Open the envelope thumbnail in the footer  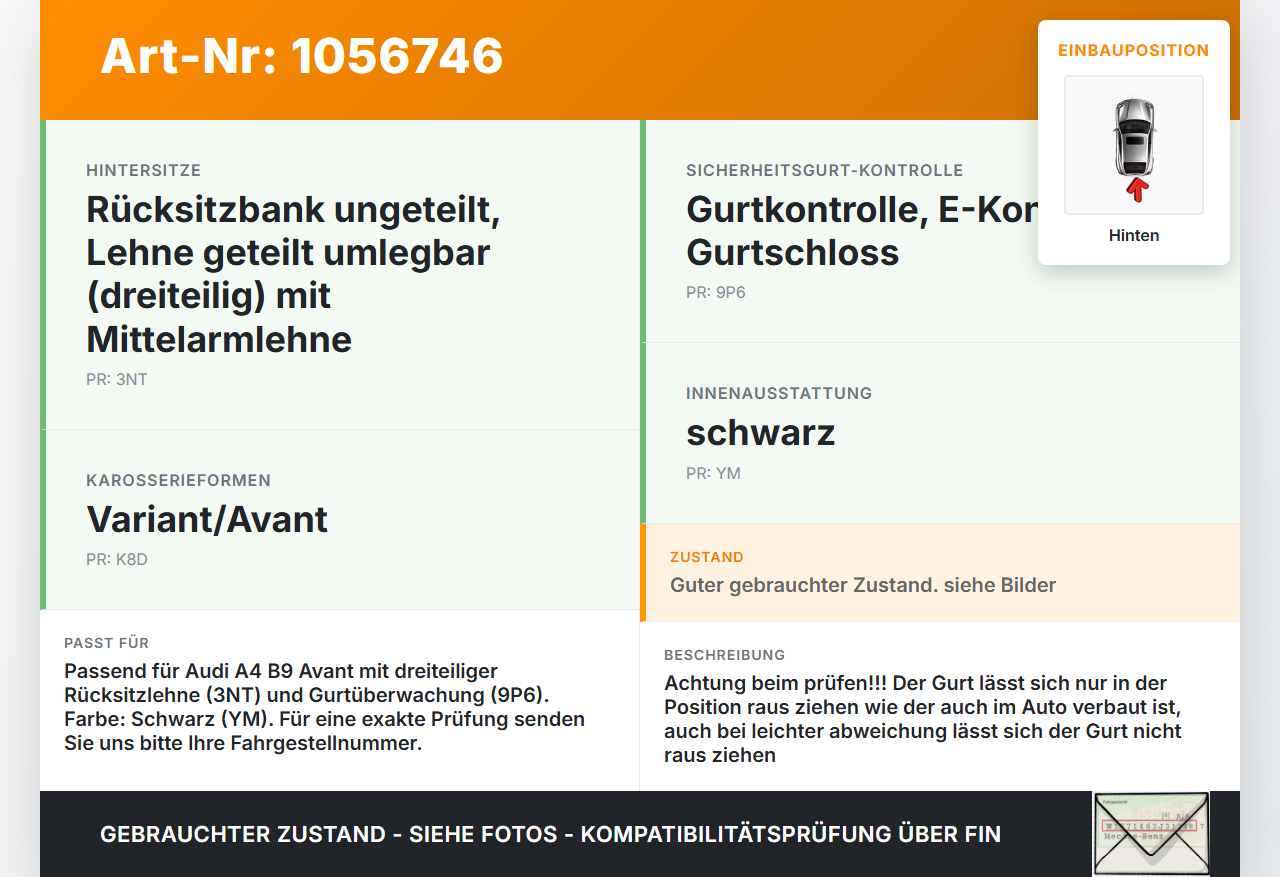coord(1151,834)
